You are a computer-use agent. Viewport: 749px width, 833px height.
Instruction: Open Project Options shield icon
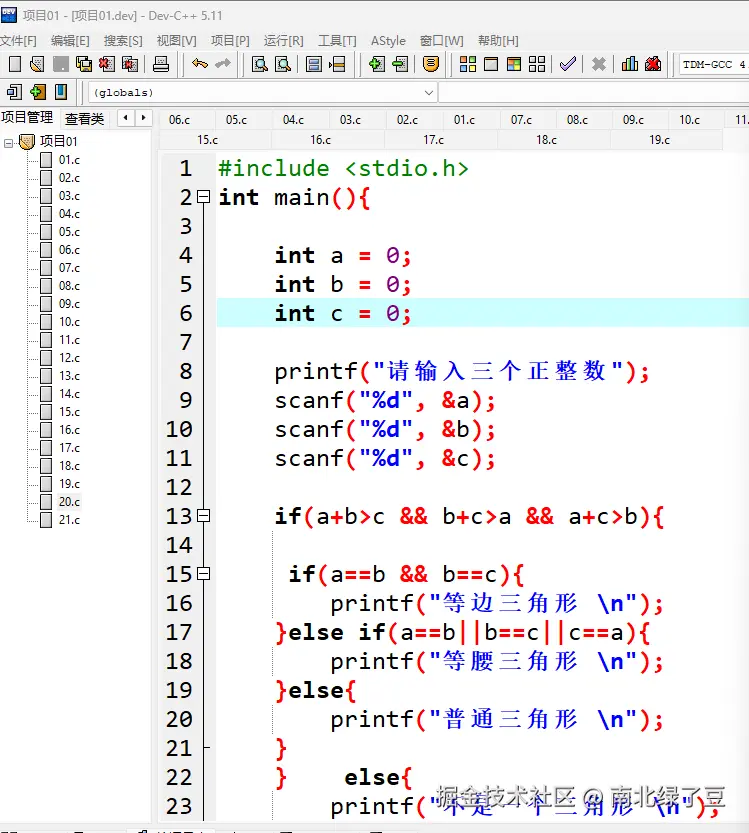point(431,64)
